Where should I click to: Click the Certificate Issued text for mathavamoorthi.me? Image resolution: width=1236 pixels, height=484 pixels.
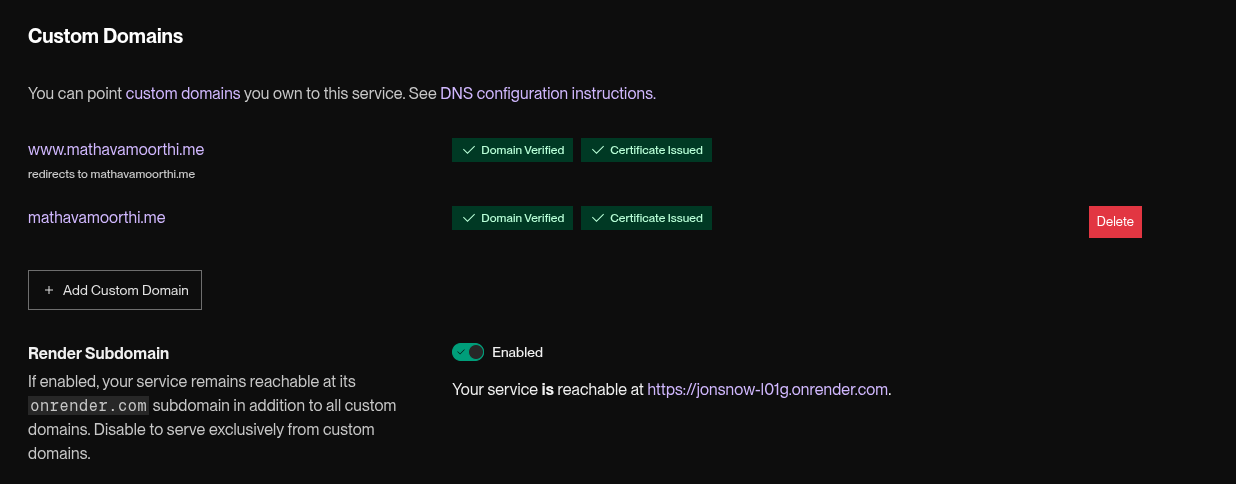tap(656, 218)
